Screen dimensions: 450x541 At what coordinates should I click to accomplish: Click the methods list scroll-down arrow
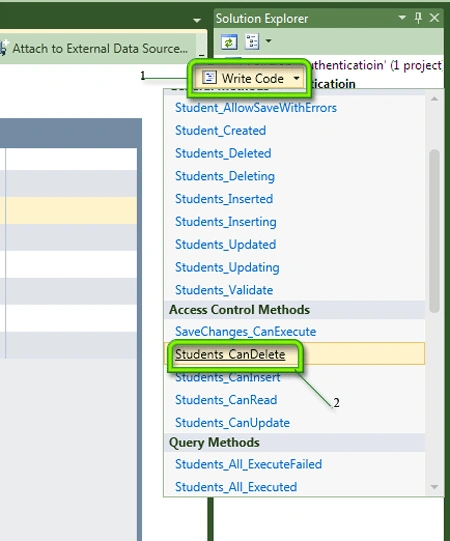(434, 487)
